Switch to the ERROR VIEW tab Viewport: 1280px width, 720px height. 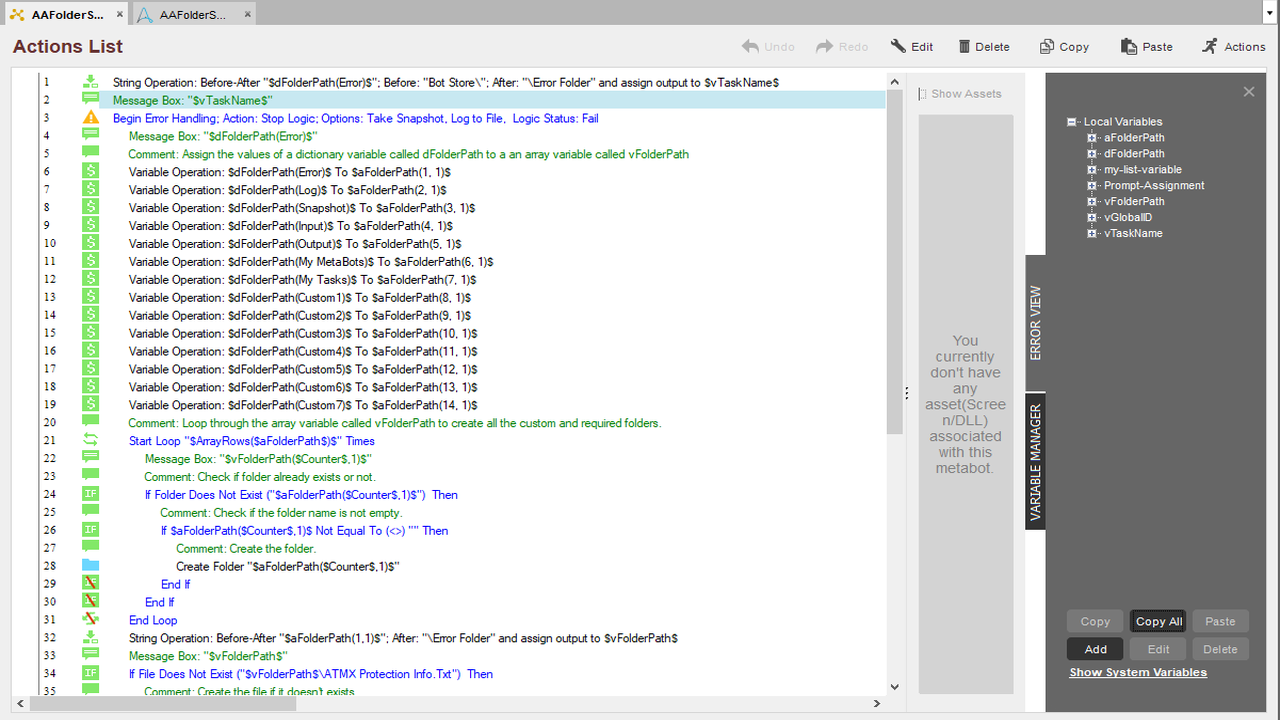point(1035,323)
